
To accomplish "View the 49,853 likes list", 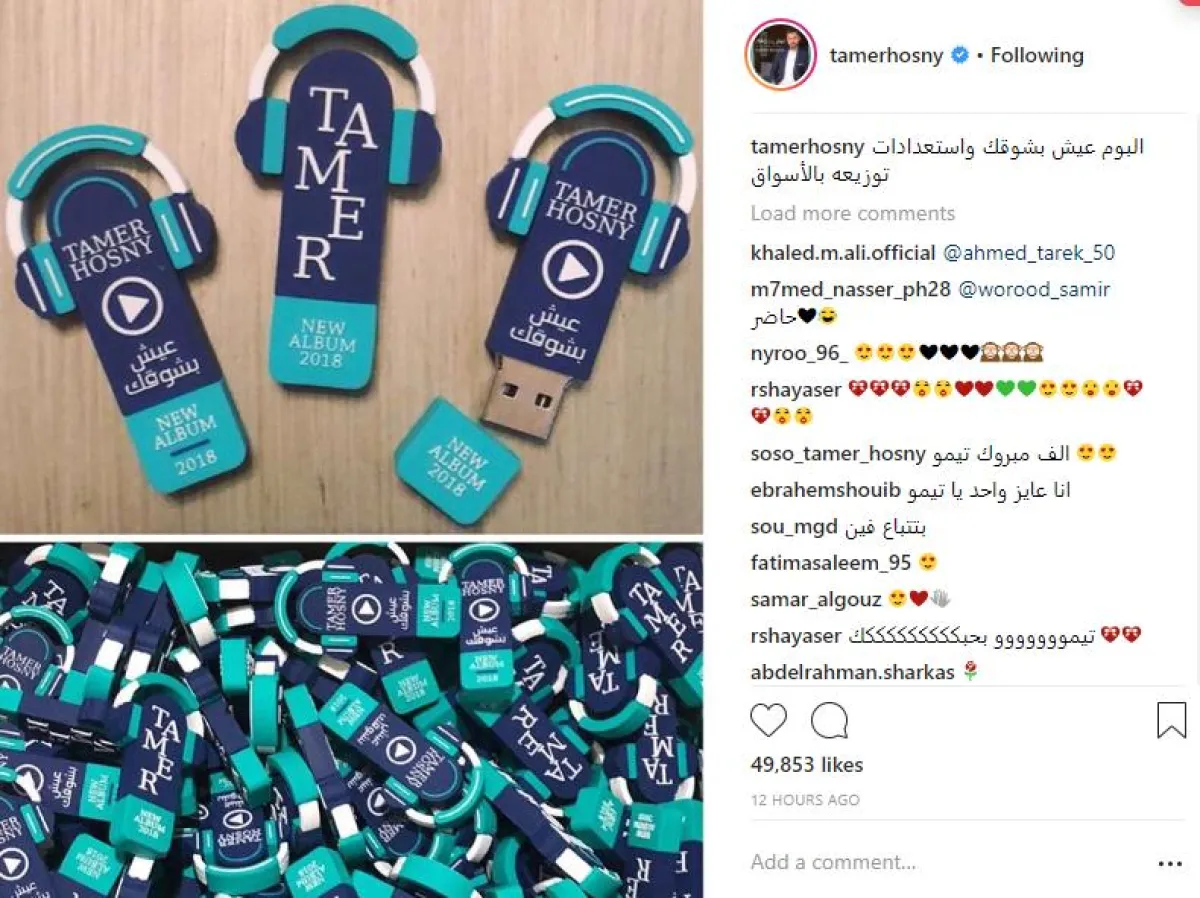I will (x=807, y=765).
